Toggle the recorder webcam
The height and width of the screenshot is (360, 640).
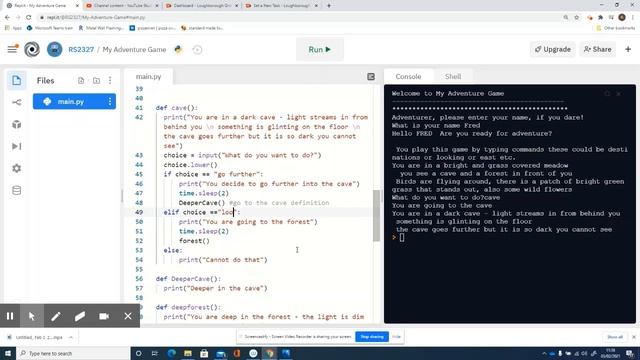tap(104, 316)
